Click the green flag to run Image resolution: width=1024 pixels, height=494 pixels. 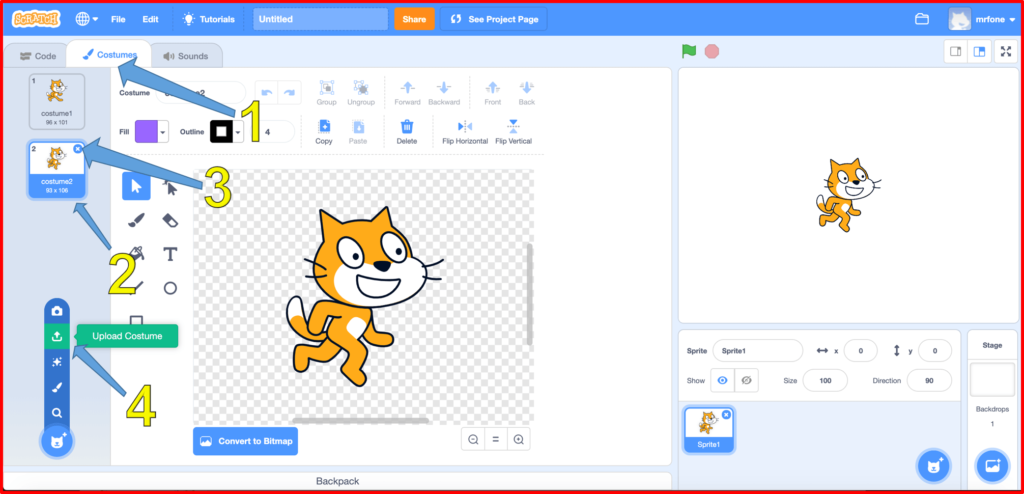tap(688, 51)
